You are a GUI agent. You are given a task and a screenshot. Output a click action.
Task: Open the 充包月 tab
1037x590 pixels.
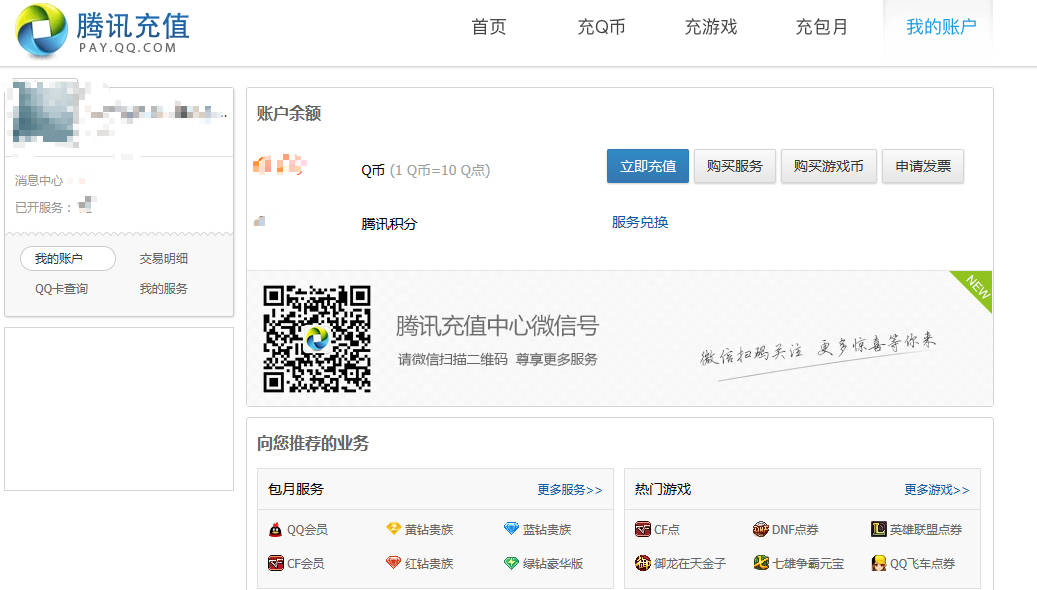(821, 27)
